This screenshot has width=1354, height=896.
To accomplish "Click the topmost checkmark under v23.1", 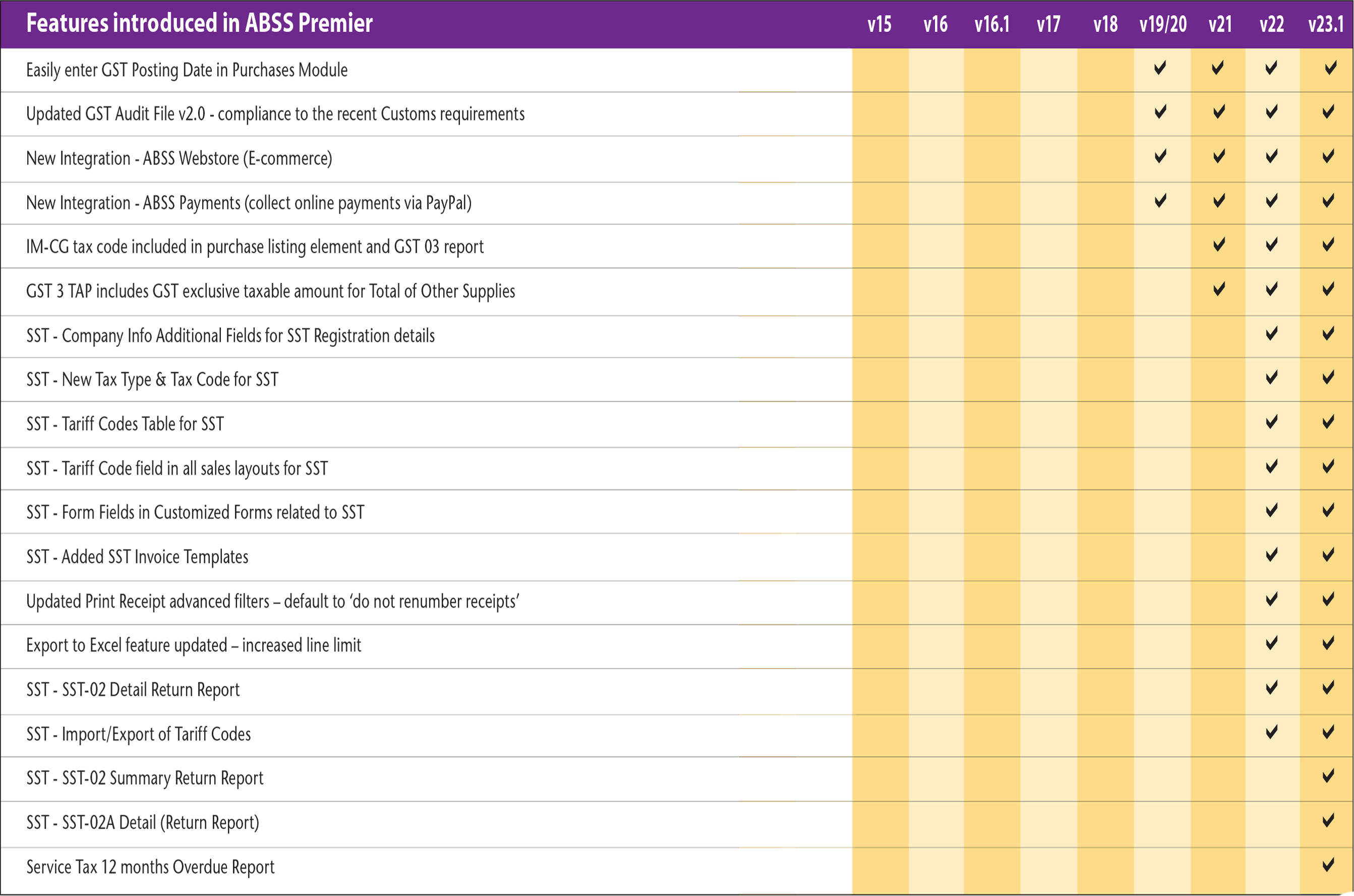I will click(1331, 68).
